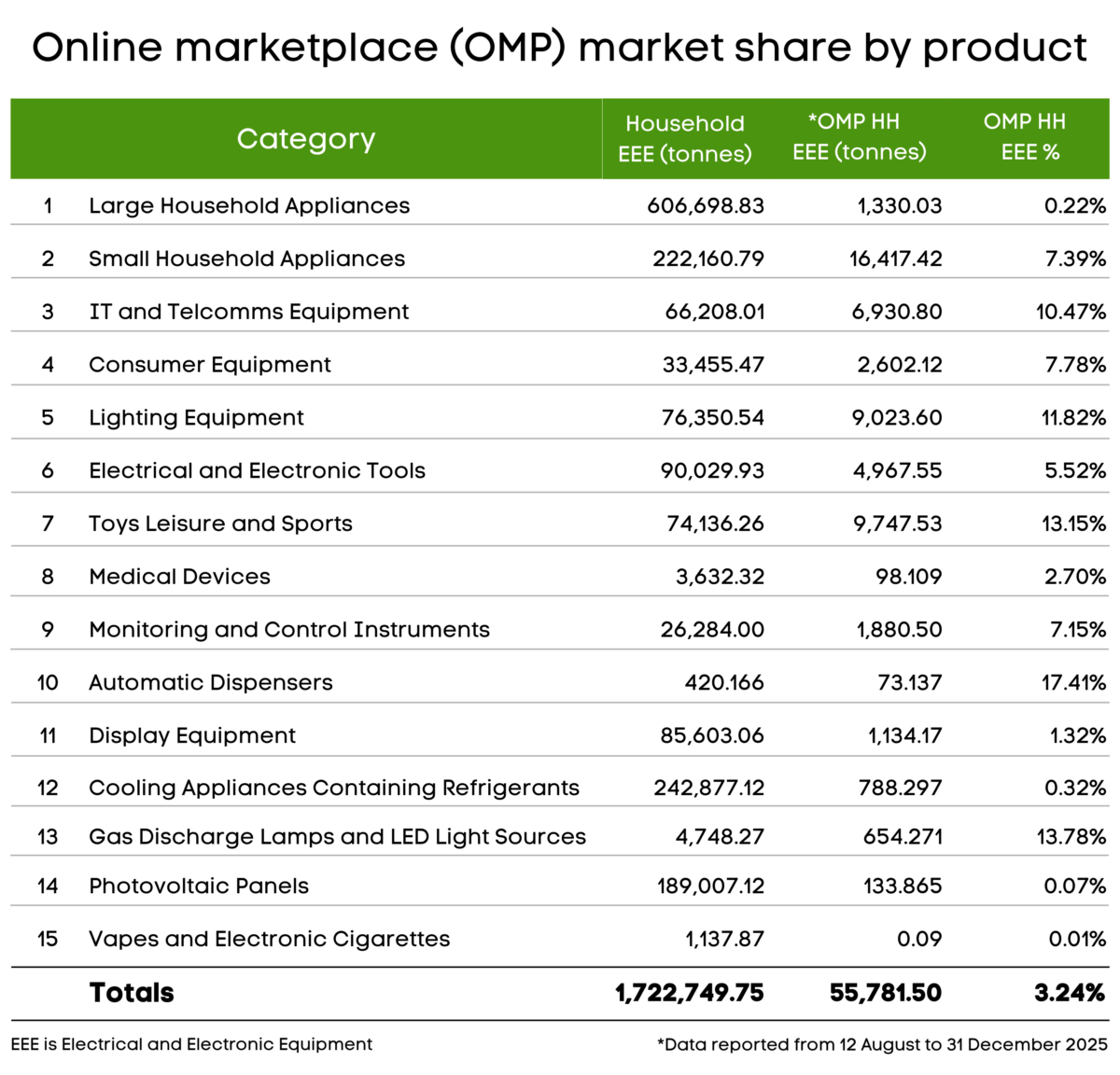Click the IT and Telcomms Equipment label

click(x=248, y=312)
